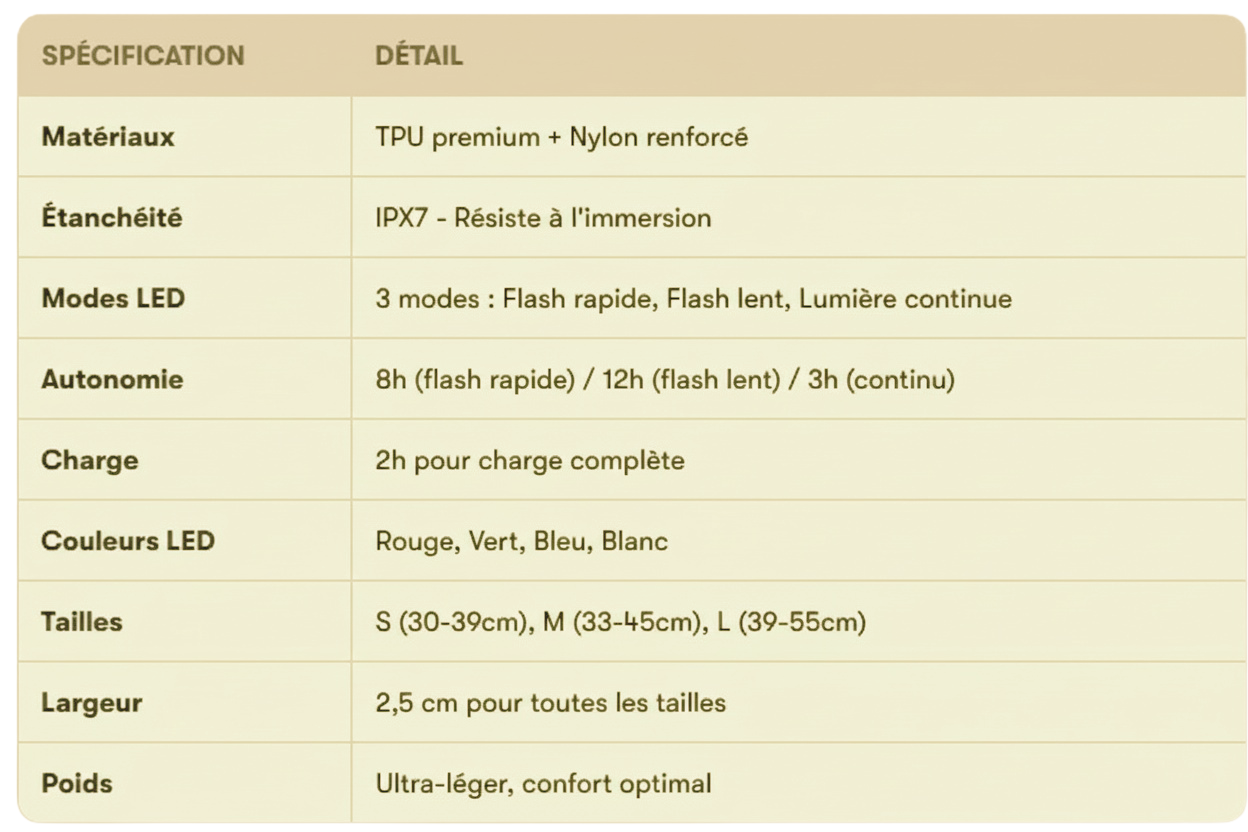Screen dimensions: 1248x832
Task: Select the Modes LED row label
Action: pos(113,298)
